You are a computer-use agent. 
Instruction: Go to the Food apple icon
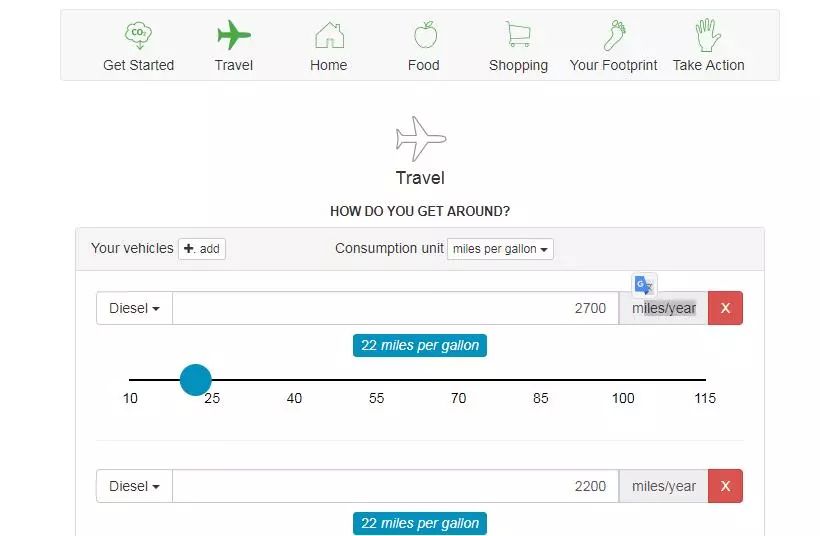click(425, 35)
